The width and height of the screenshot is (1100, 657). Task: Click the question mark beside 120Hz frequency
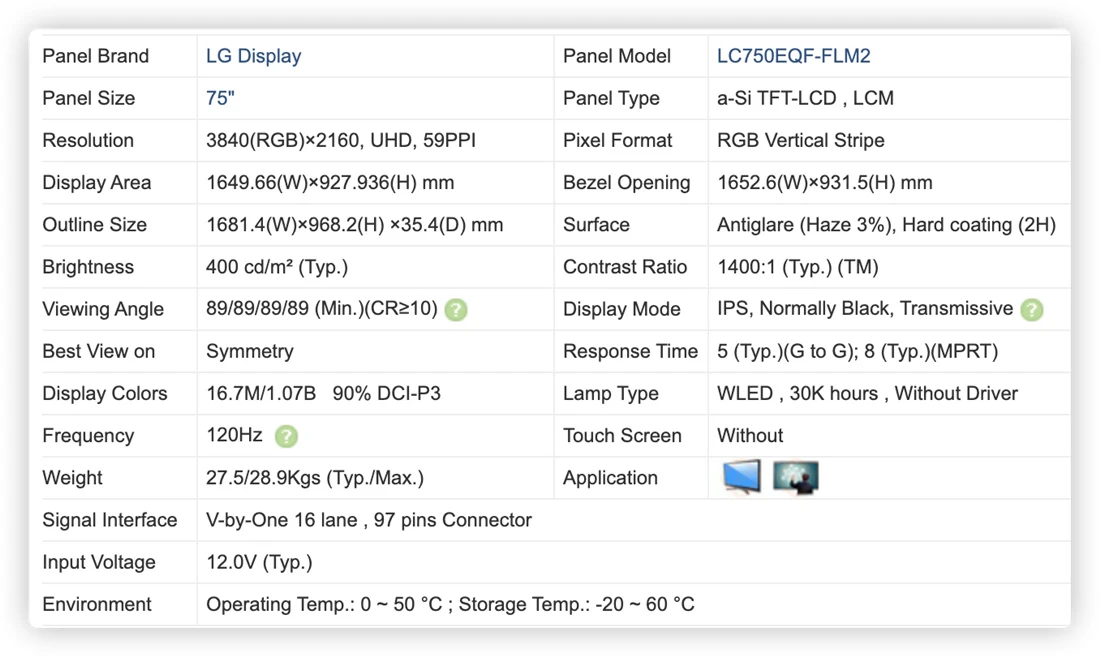click(x=286, y=436)
